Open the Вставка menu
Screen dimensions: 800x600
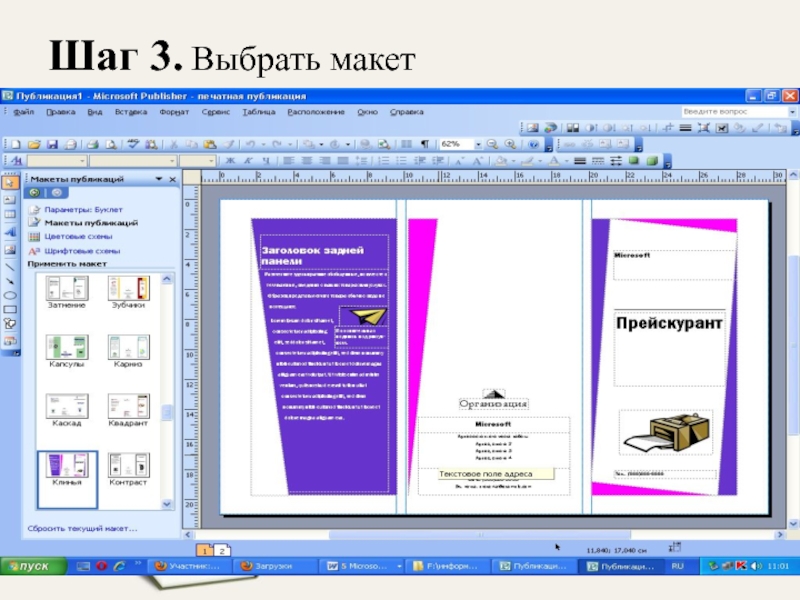click(131, 112)
